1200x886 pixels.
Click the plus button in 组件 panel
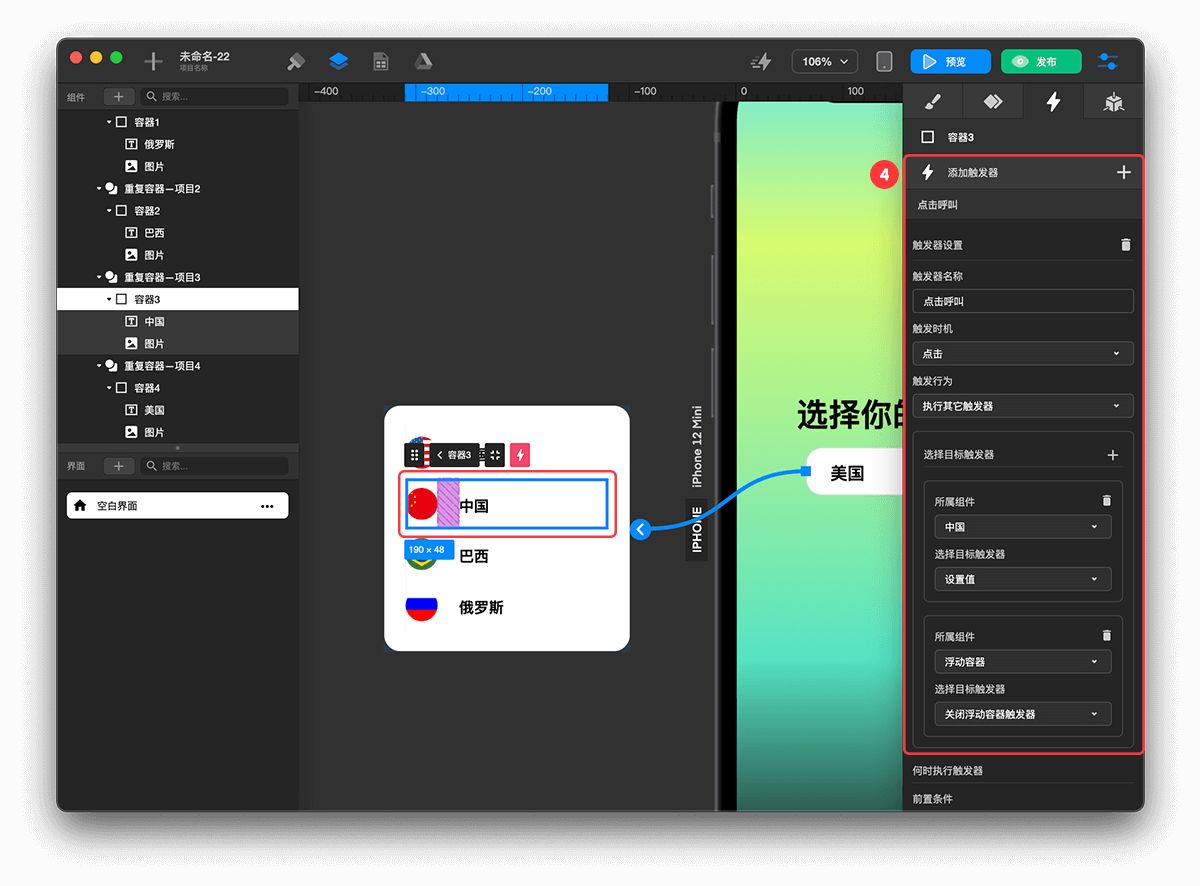pyautogui.click(x=119, y=97)
